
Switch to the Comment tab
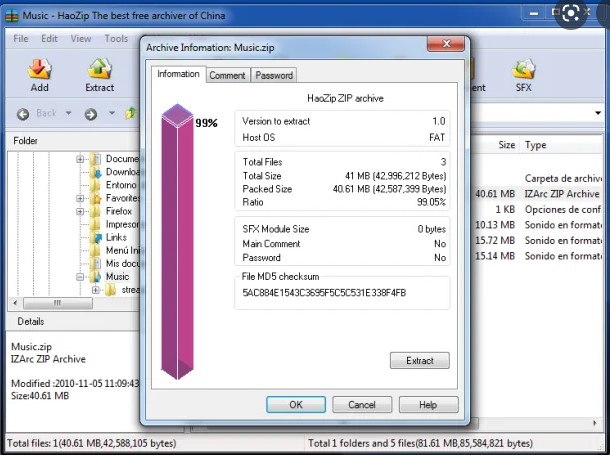tap(227, 75)
